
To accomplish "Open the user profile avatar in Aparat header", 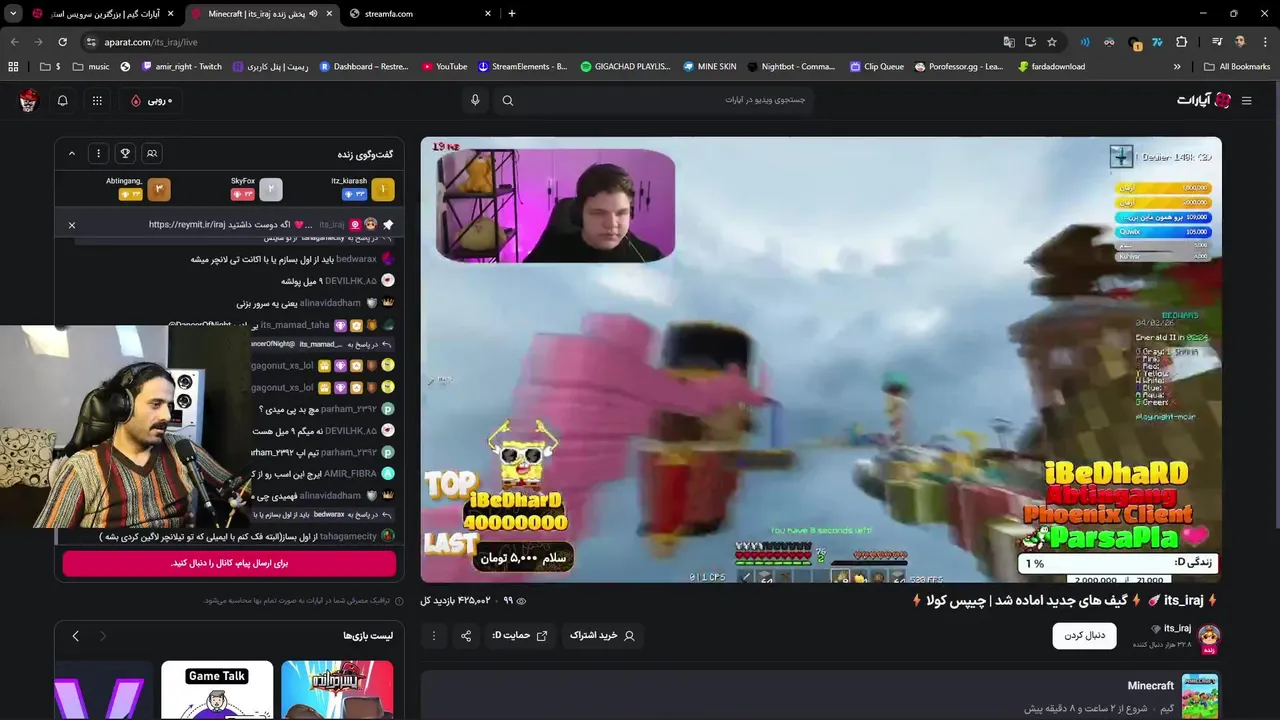I will pyautogui.click(x=28, y=100).
